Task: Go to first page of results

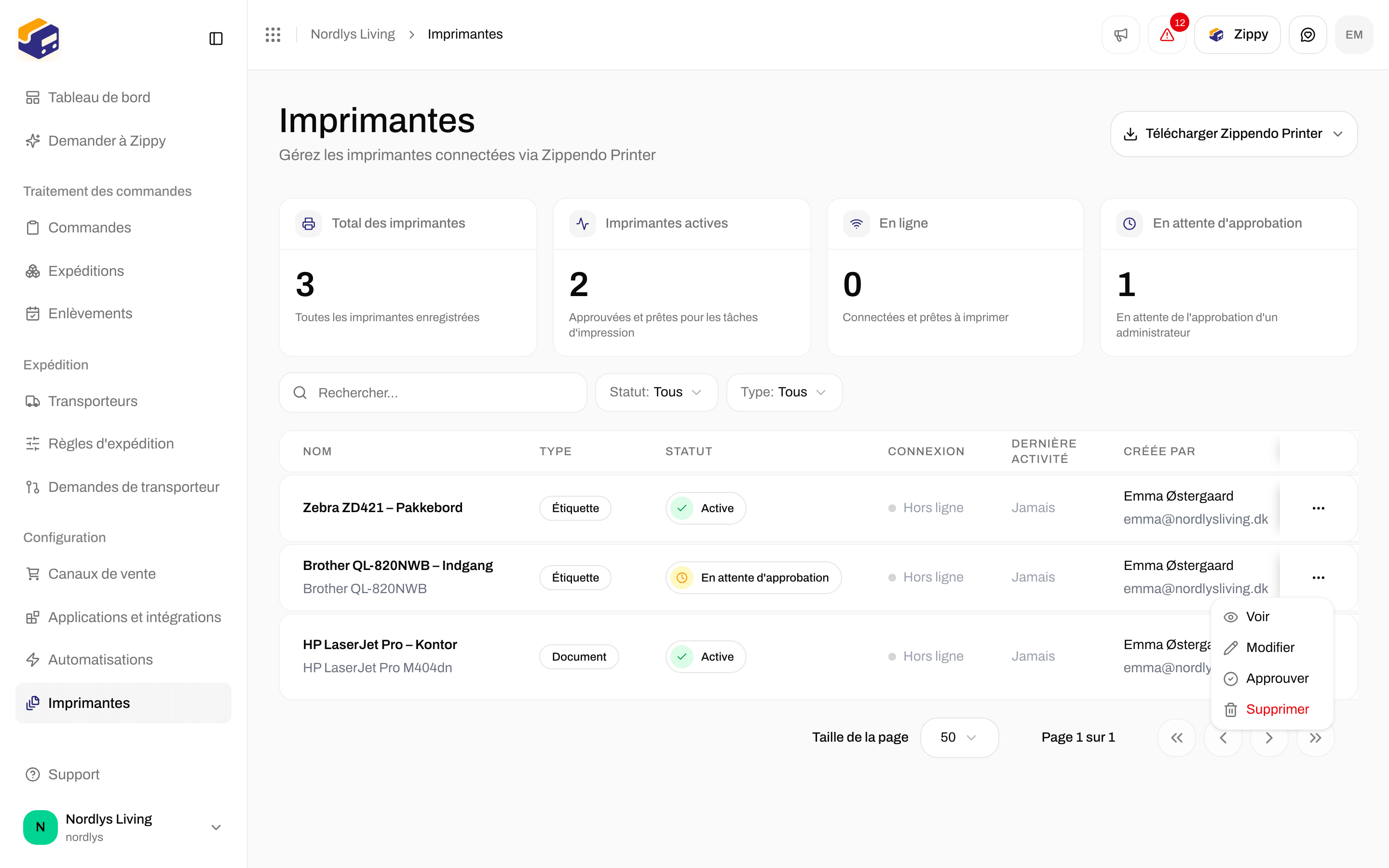Action: (1177, 738)
